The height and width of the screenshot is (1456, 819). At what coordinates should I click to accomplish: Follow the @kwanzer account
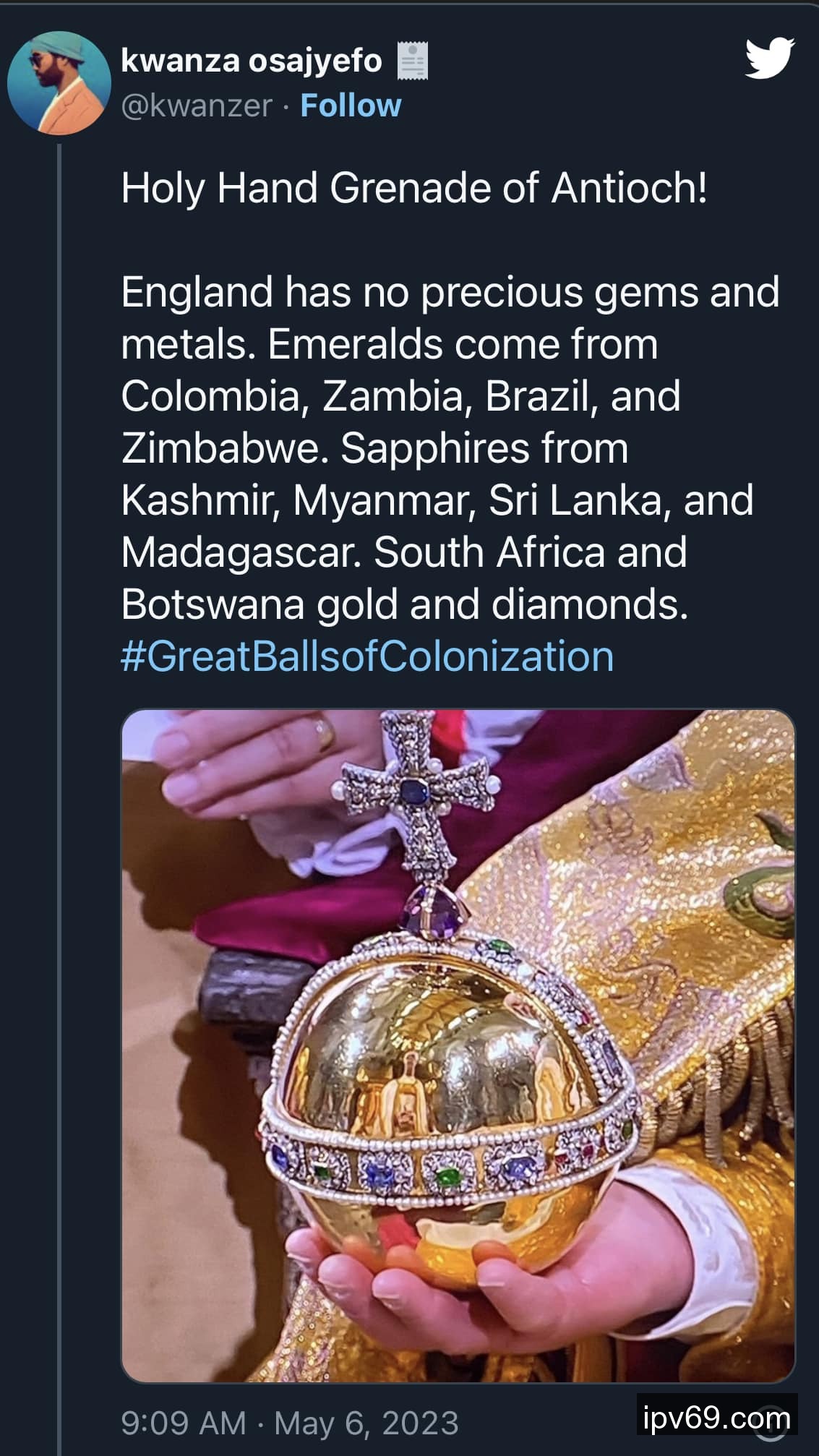[351, 106]
